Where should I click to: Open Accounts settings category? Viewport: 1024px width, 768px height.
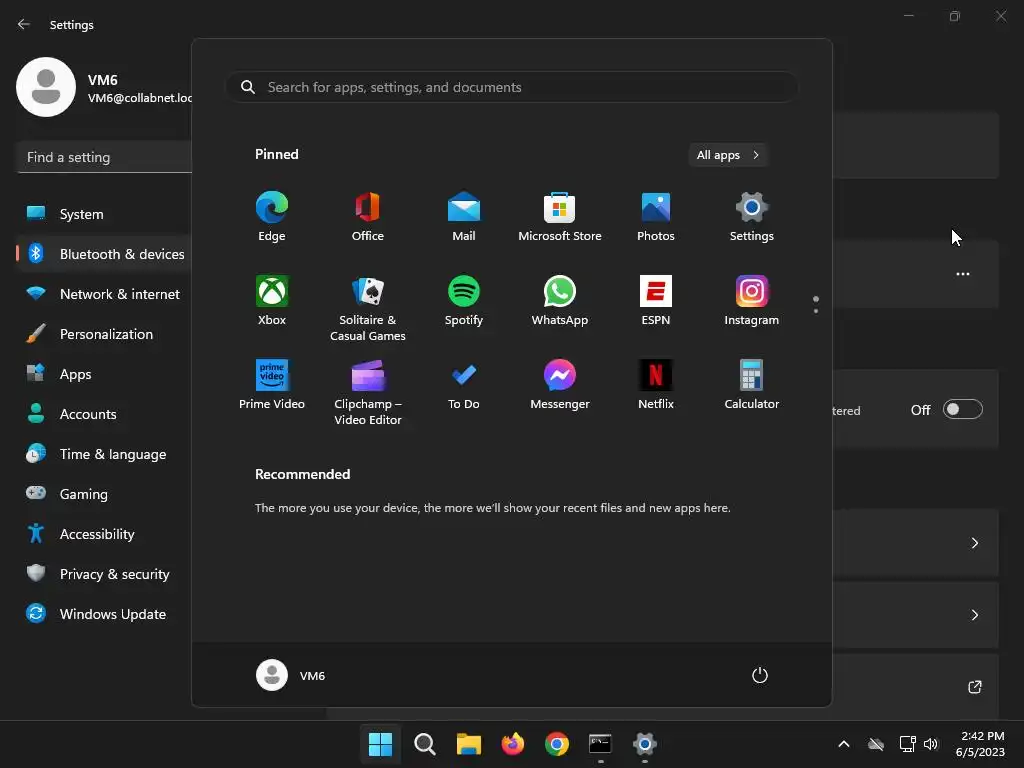pyautogui.click(x=104, y=414)
